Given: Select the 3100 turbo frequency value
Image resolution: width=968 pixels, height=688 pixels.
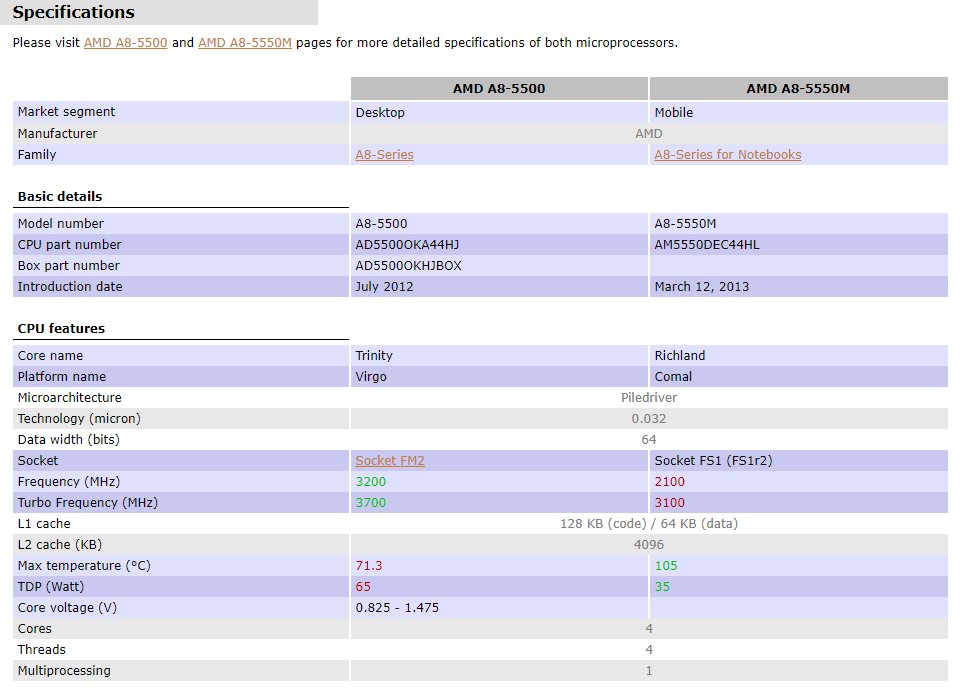Looking at the screenshot, I should point(669,503).
